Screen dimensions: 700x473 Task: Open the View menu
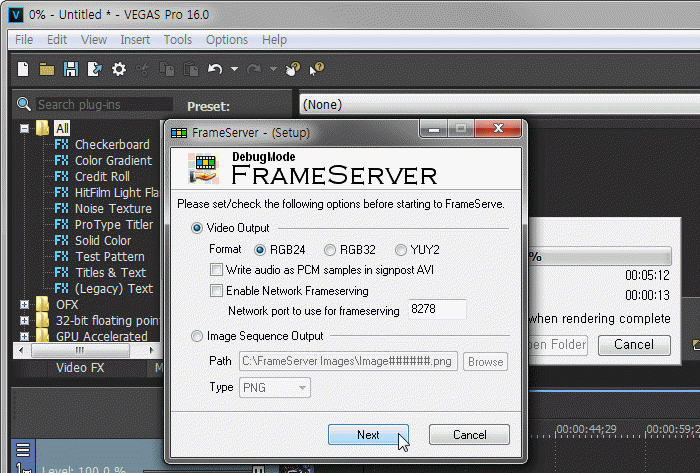coord(94,40)
